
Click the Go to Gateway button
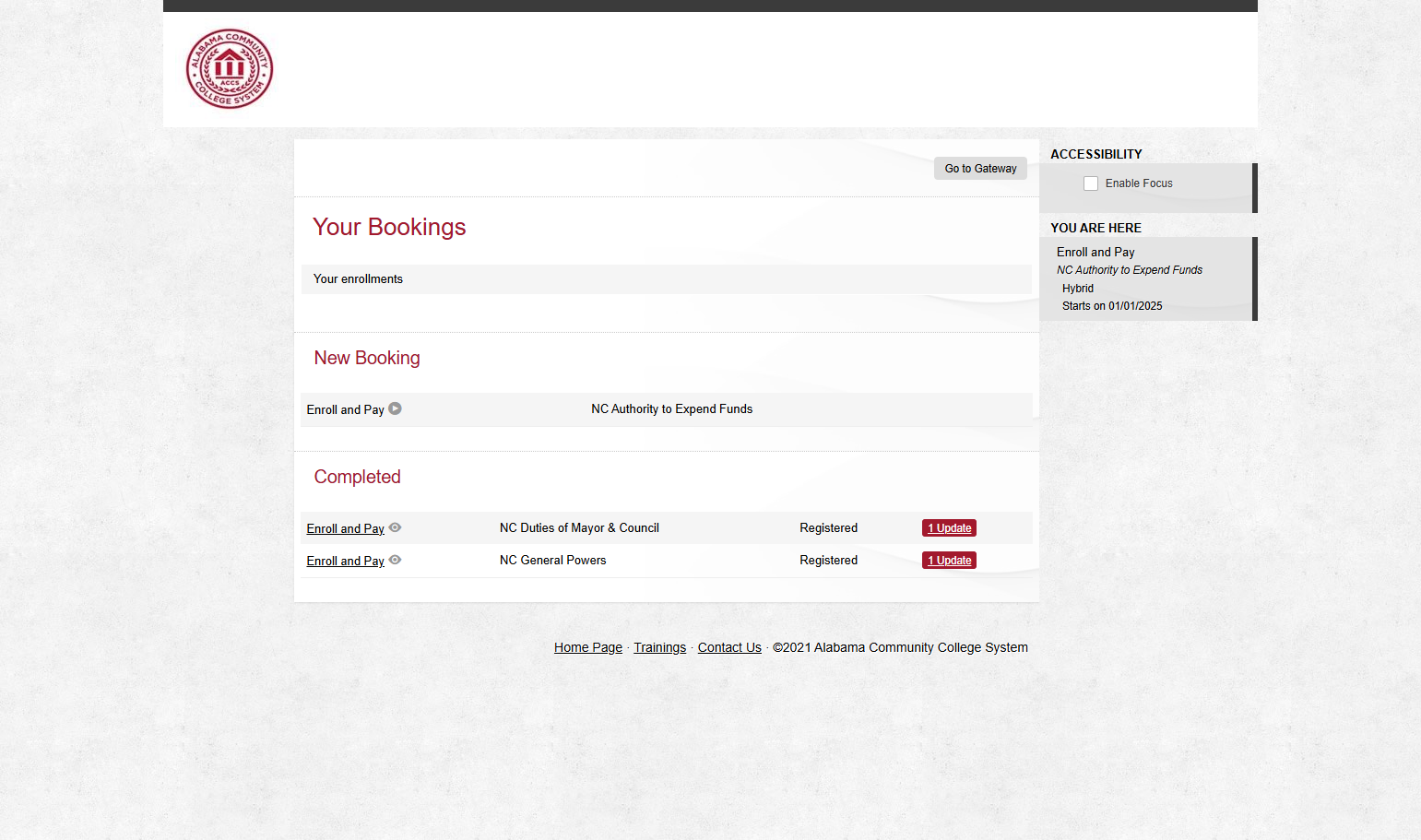[980, 168]
